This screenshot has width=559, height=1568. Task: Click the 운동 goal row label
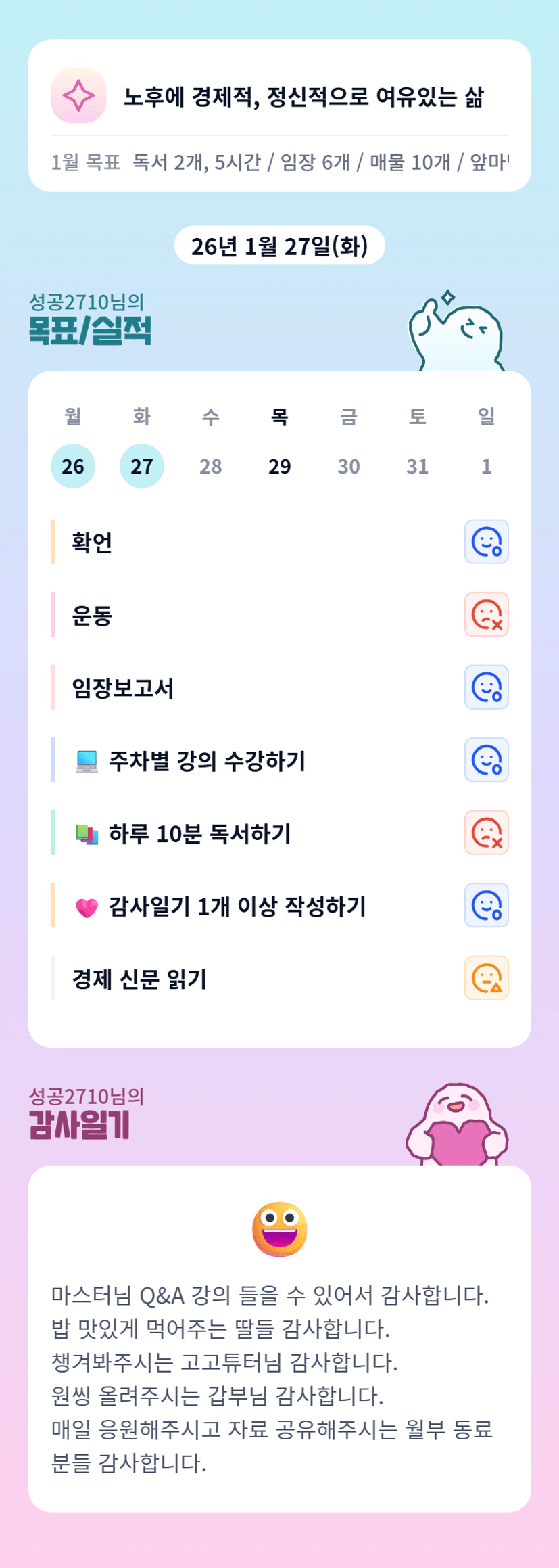pos(92,616)
